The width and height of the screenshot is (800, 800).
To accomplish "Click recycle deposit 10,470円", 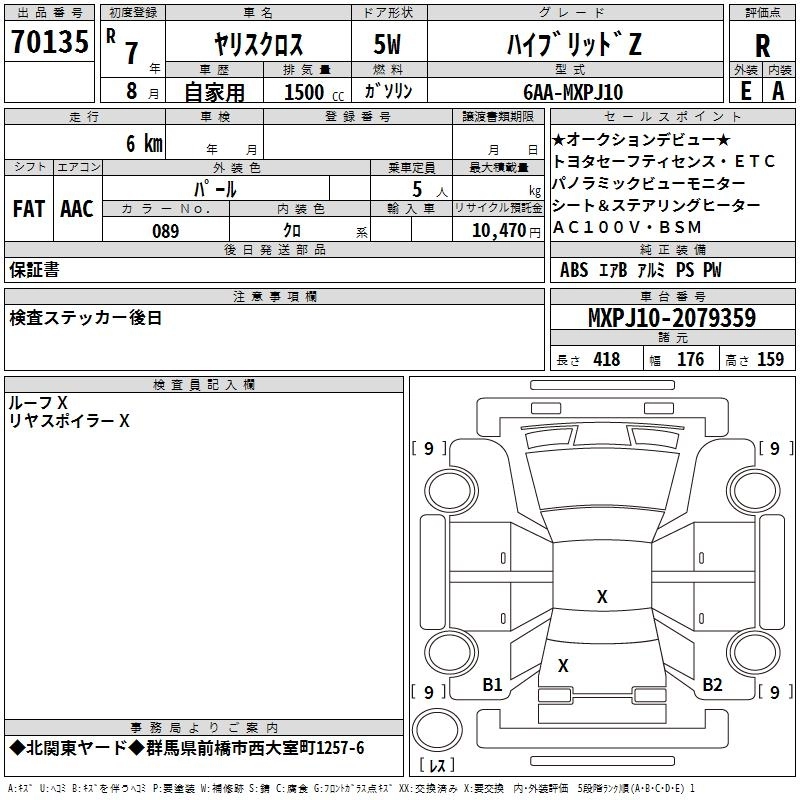I will click(x=506, y=231).
